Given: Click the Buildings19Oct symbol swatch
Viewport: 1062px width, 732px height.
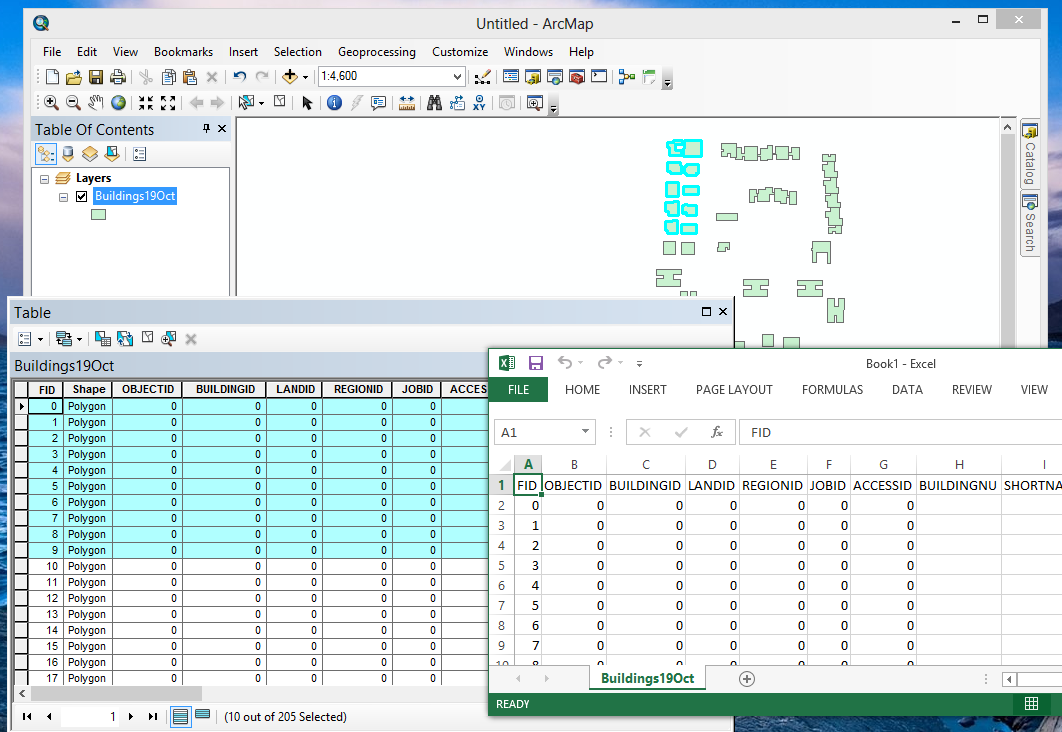Looking at the screenshot, I should tap(97, 214).
